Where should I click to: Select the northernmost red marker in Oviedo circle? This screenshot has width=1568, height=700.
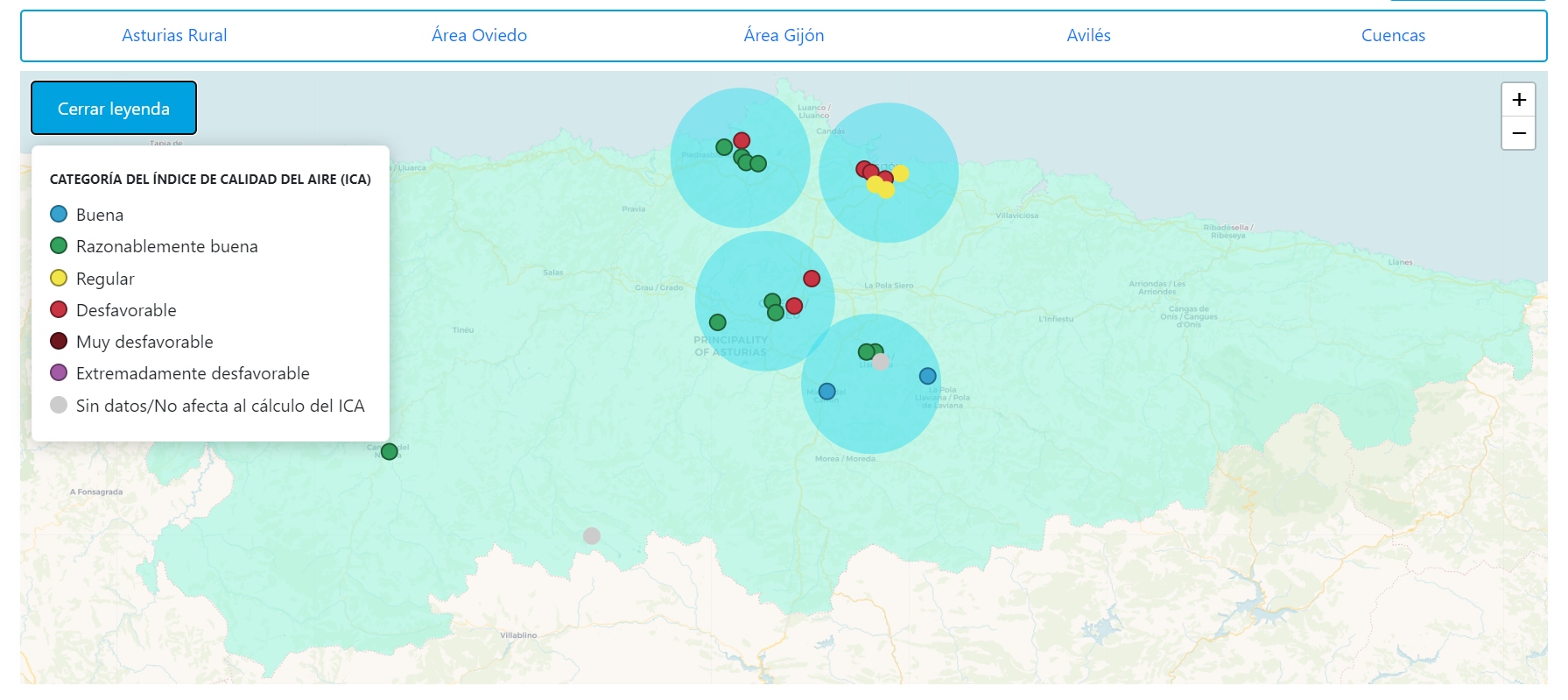click(812, 279)
